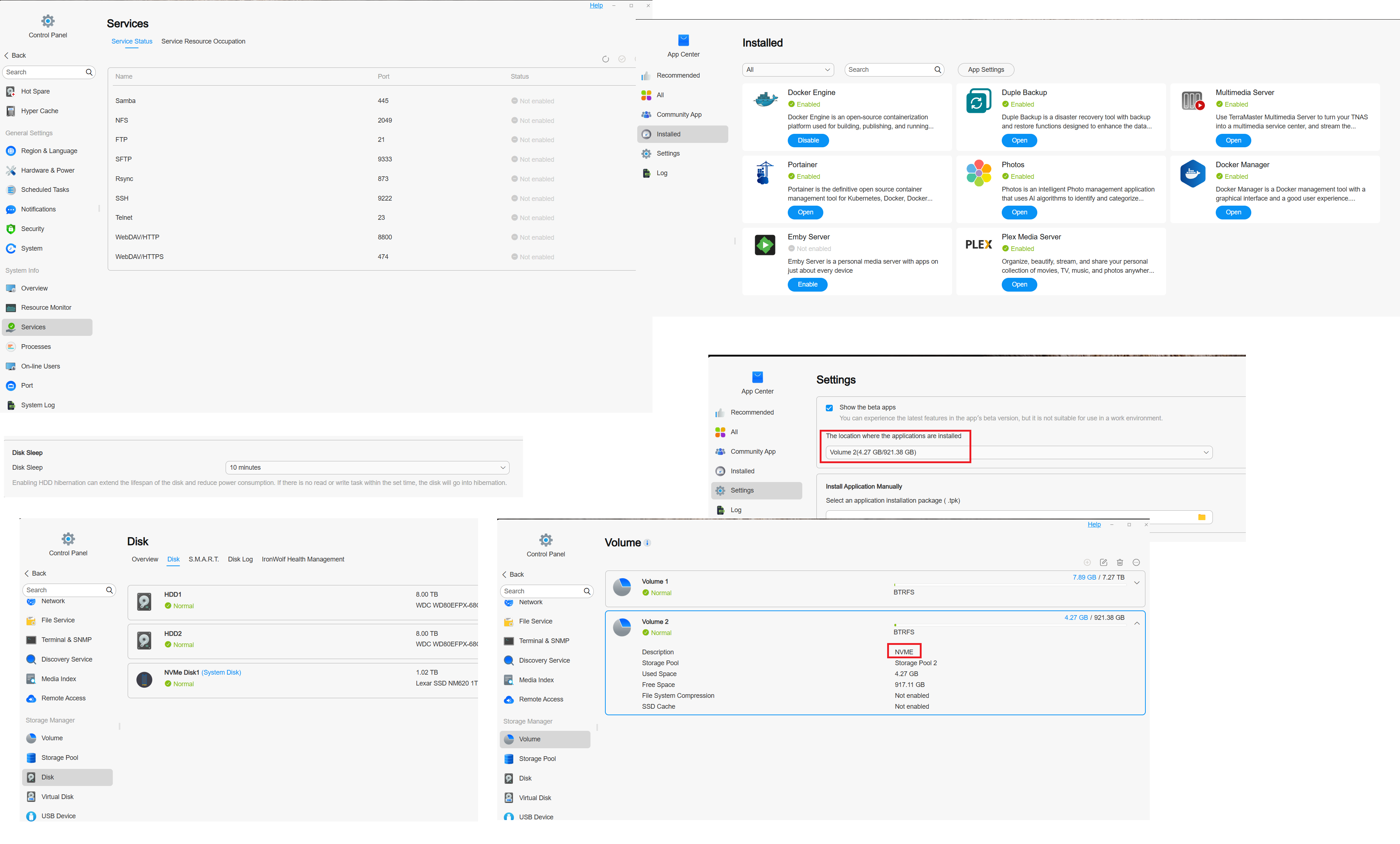Click the delete volume trash icon
Viewport: 1400px width, 844px height.
pos(1119,562)
